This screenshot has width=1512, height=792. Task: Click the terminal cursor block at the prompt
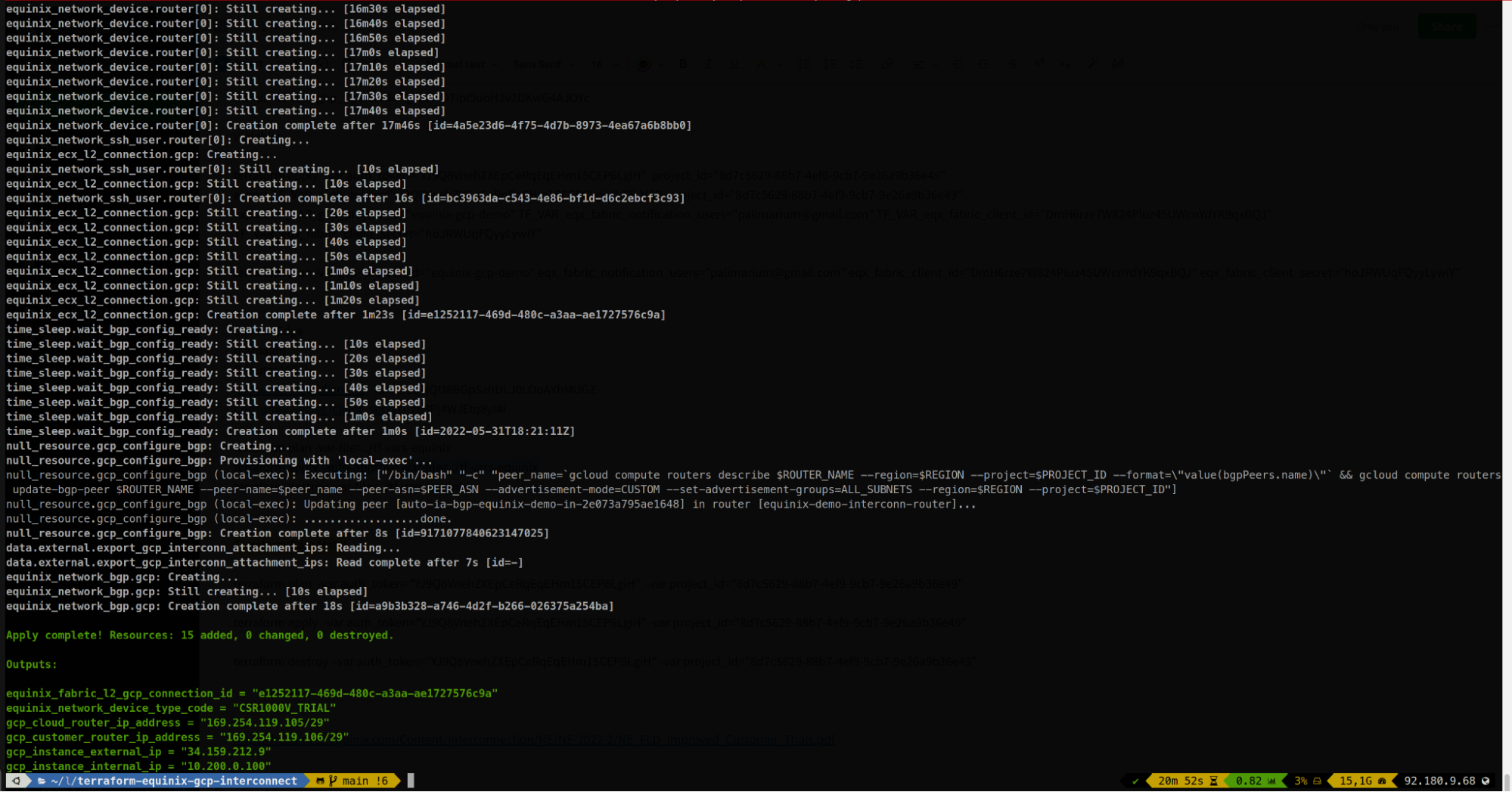[x=411, y=781]
